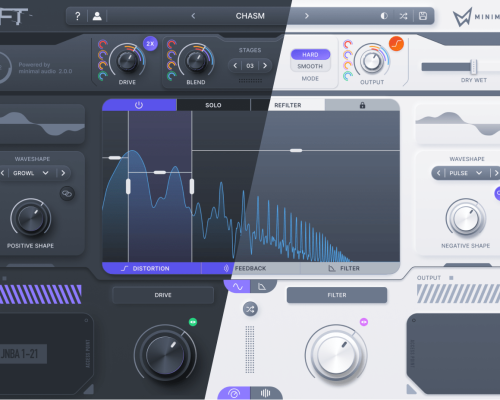This screenshot has height=400, width=500.
Task: Select the waveform bars bottom tab
Action: pos(265,393)
